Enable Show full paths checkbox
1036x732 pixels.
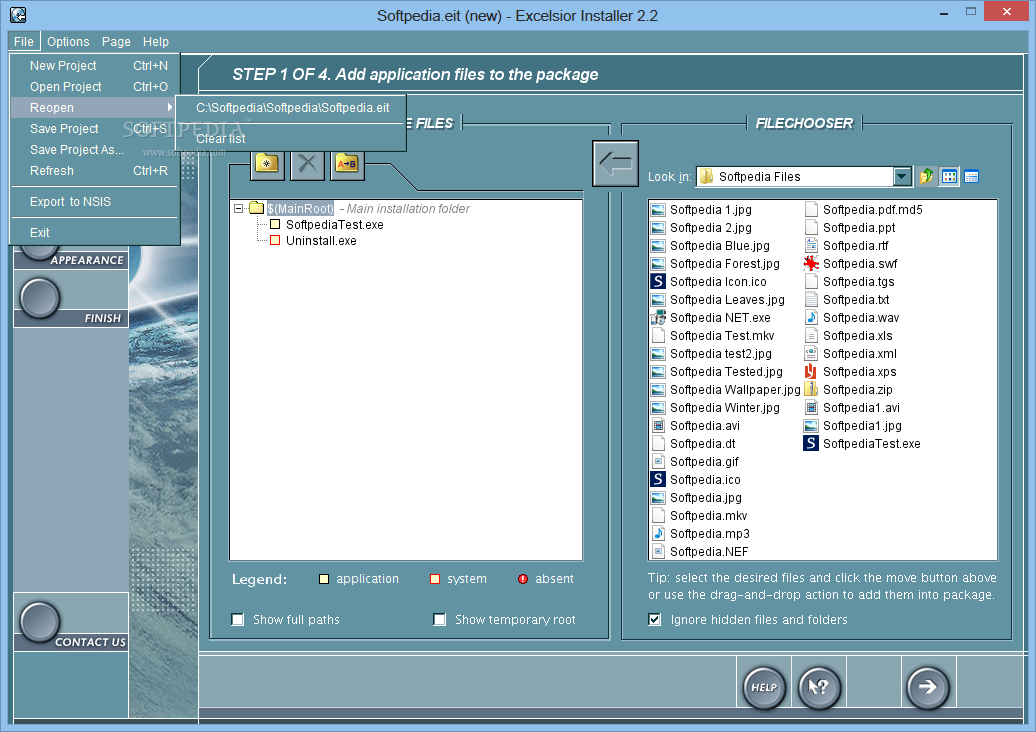pyautogui.click(x=238, y=620)
